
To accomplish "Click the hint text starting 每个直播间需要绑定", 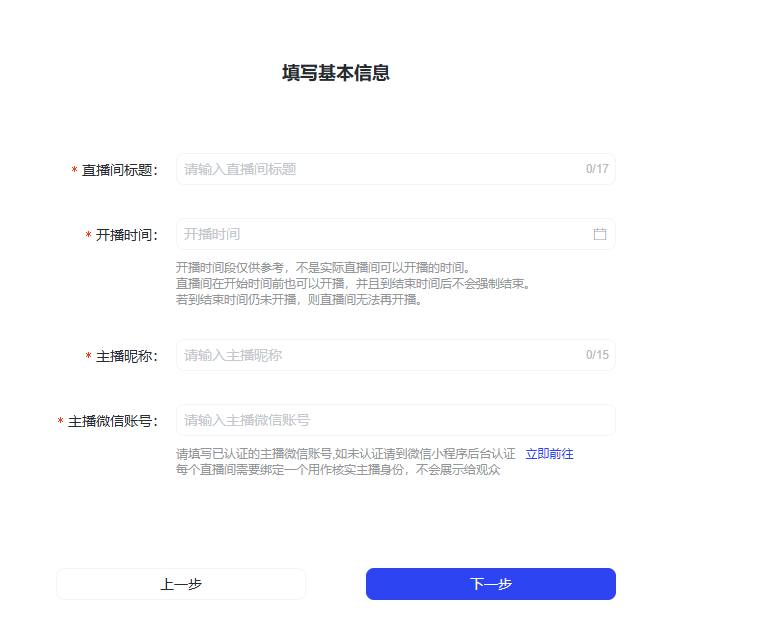I will (x=337, y=470).
